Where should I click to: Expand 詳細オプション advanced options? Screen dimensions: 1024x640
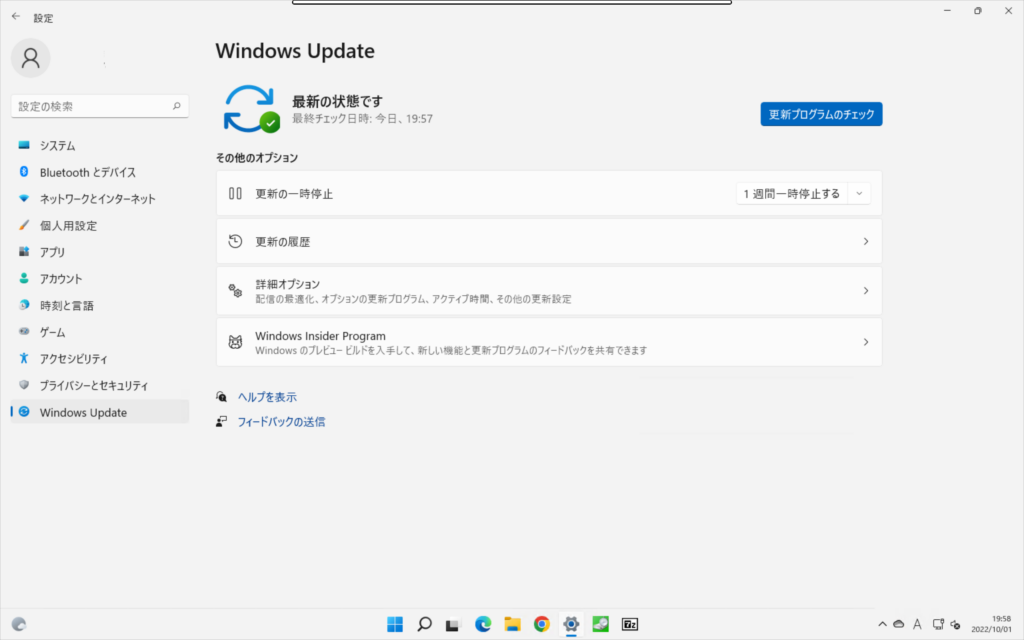(549, 291)
